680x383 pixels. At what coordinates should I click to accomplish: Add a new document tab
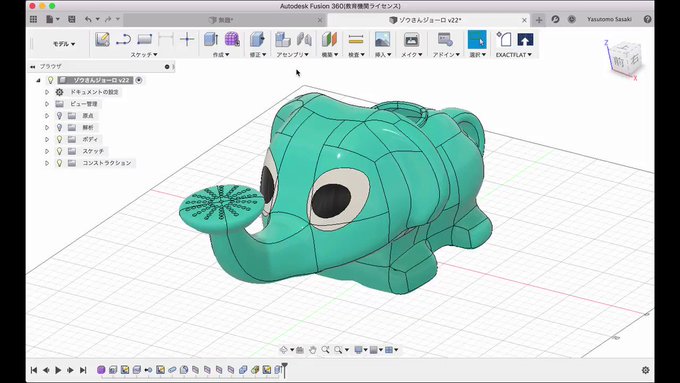click(x=539, y=20)
